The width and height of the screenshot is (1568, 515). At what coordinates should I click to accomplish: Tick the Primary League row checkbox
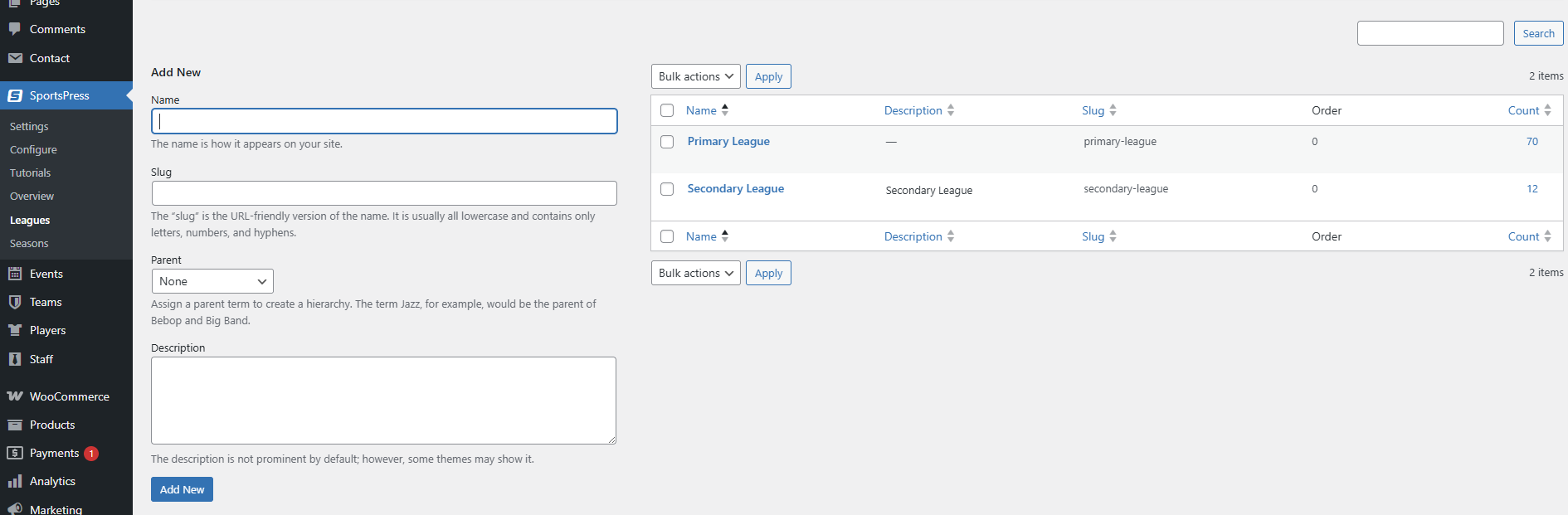[667, 142]
